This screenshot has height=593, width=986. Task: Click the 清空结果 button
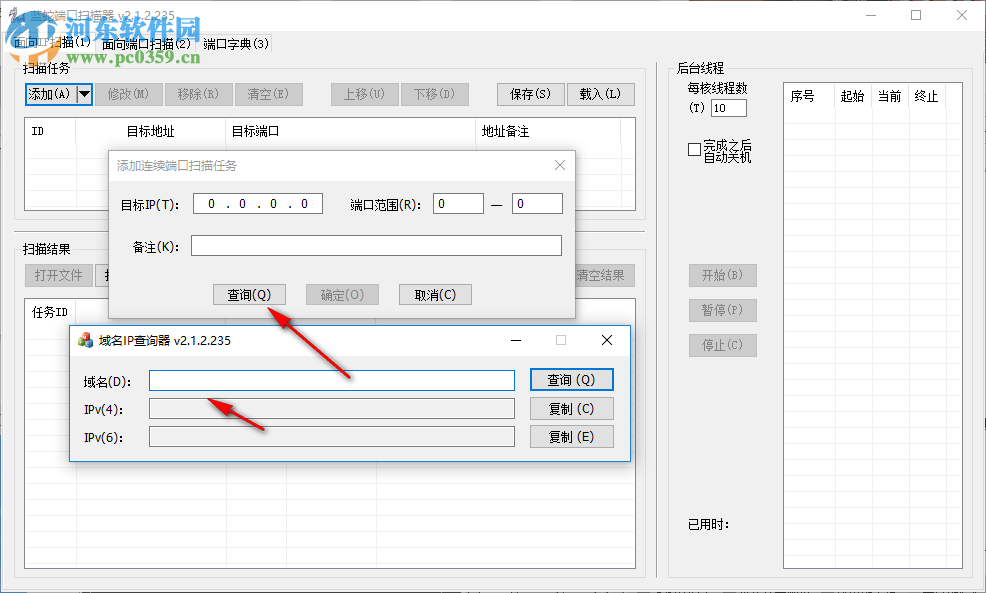click(604, 275)
